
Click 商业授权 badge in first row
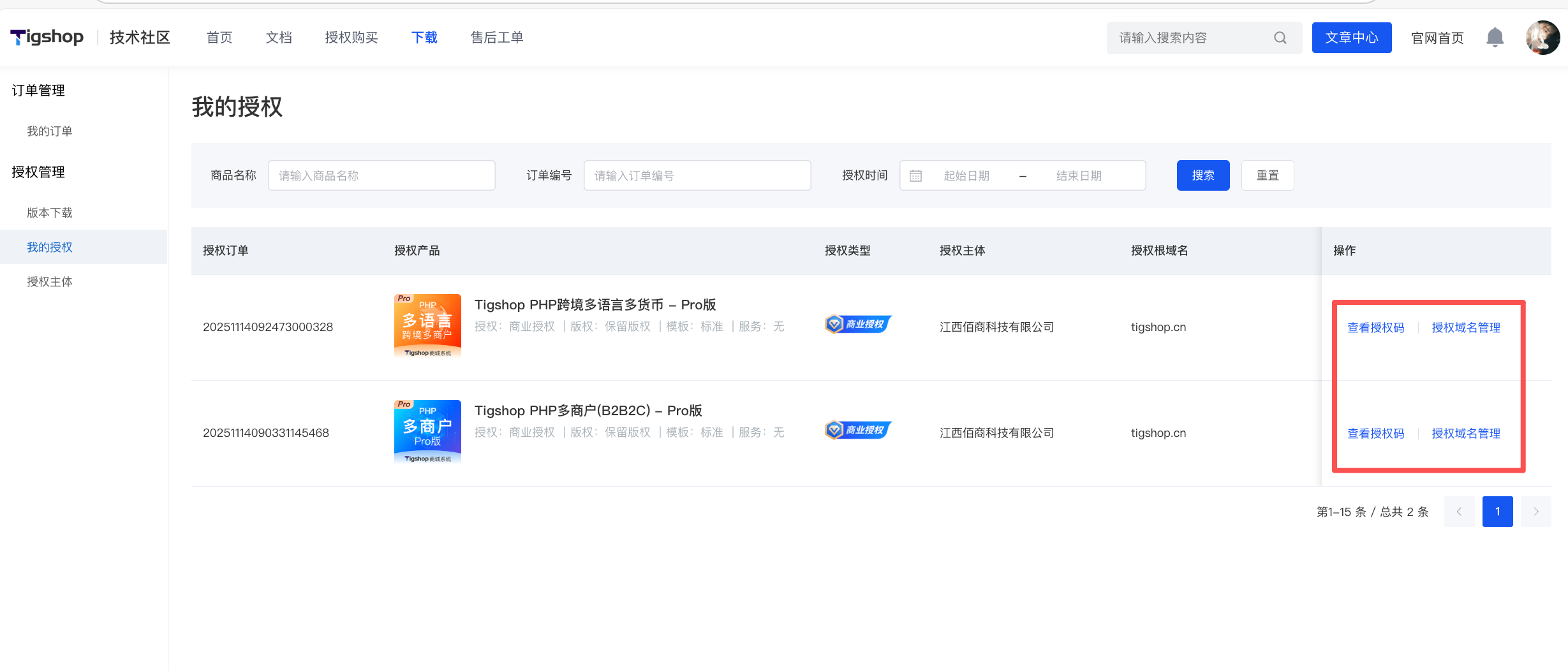(857, 325)
